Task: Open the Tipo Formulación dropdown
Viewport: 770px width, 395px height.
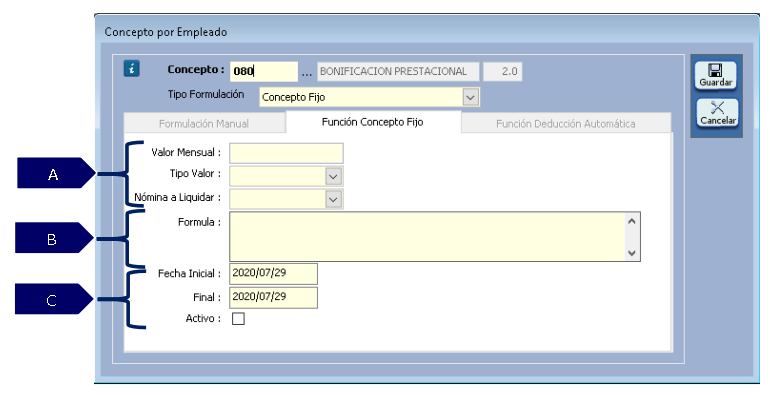Action: click(470, 97)
